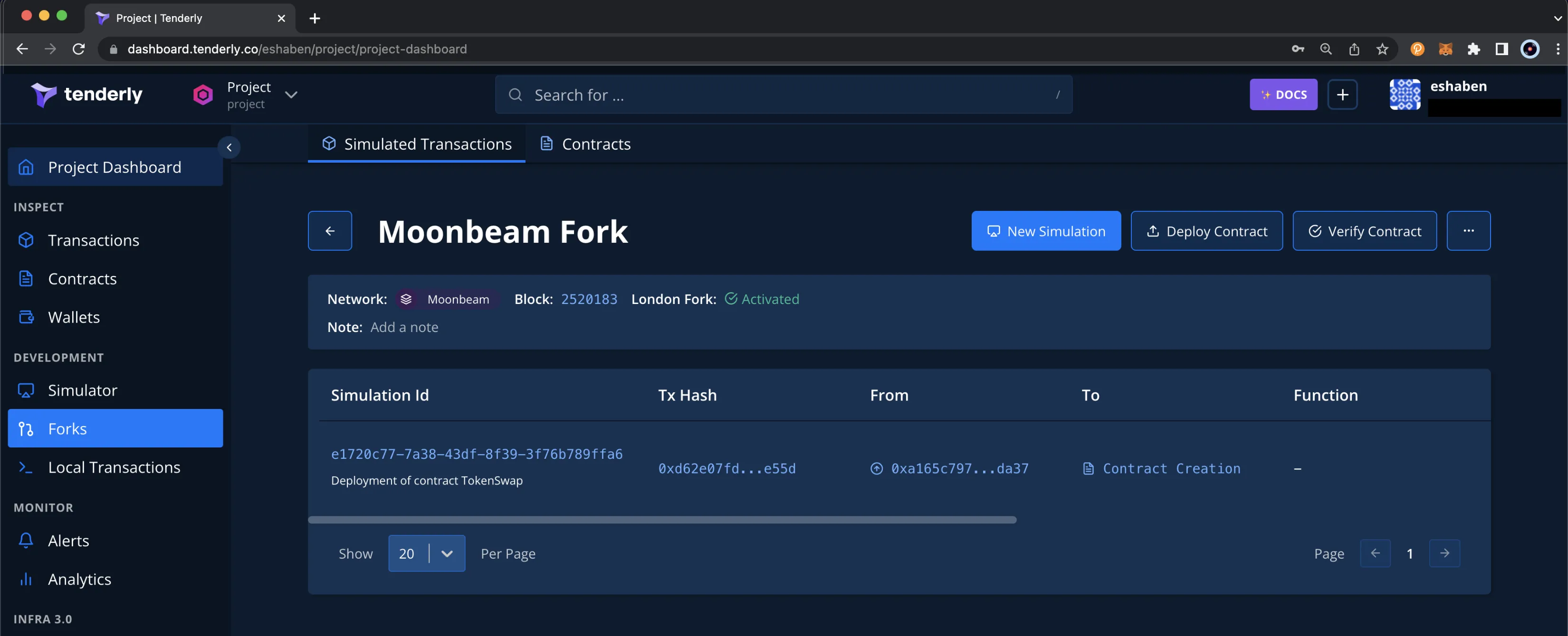
Task: Open Transactions in sidebar
Action: coord(115,240)
